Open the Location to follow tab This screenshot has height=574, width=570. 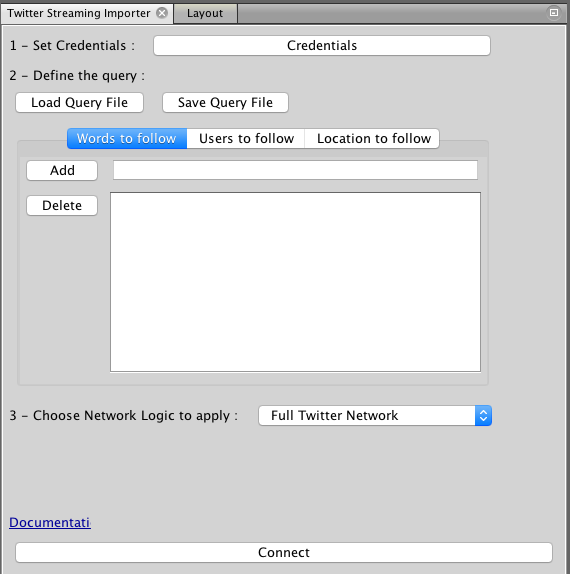[x=373, y=138]
